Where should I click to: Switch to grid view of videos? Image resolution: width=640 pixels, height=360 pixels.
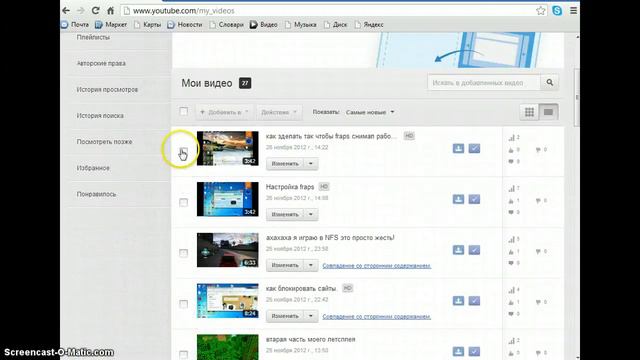(529, 112)
